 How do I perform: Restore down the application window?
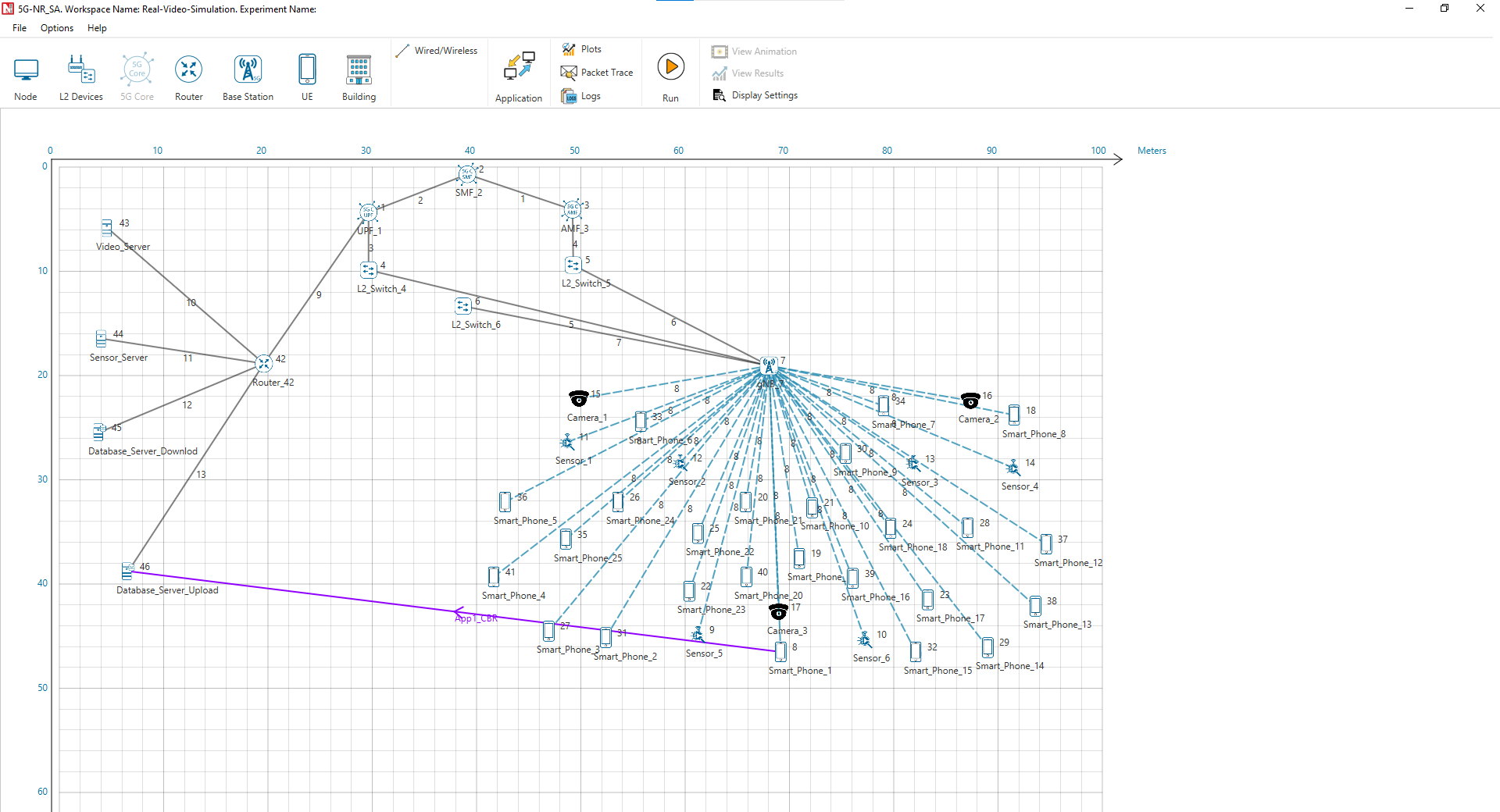(1445, 9)
